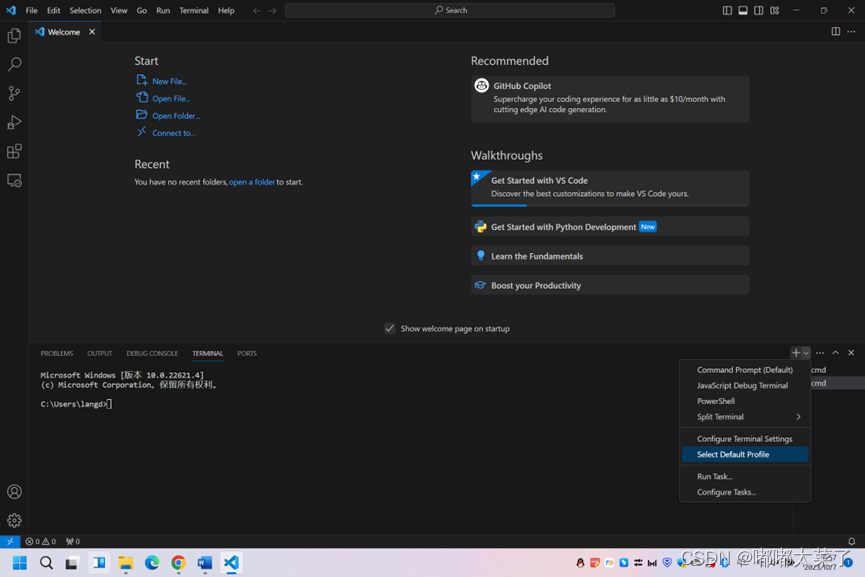Toggle Panel layout button
Screen dimensions: 865x577
pos(743,10)
